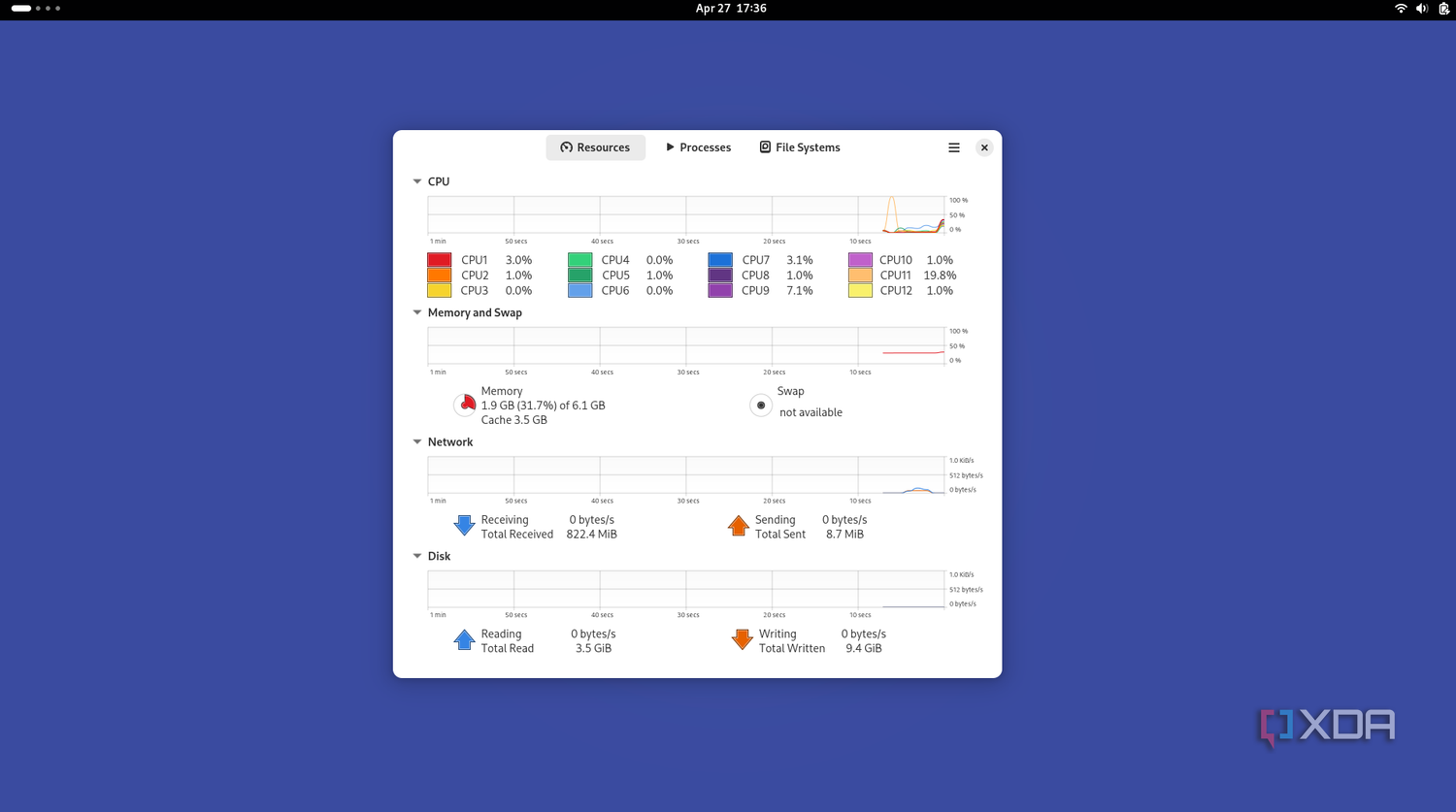Collapse the Memory and Swap section
This screenshot has width=1456, height=812.
tap(417, 312)
